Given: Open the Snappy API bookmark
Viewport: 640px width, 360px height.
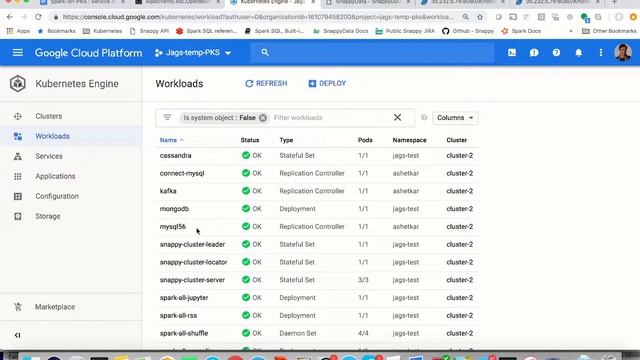Looking at the screenshot, I should pos(149,31).
